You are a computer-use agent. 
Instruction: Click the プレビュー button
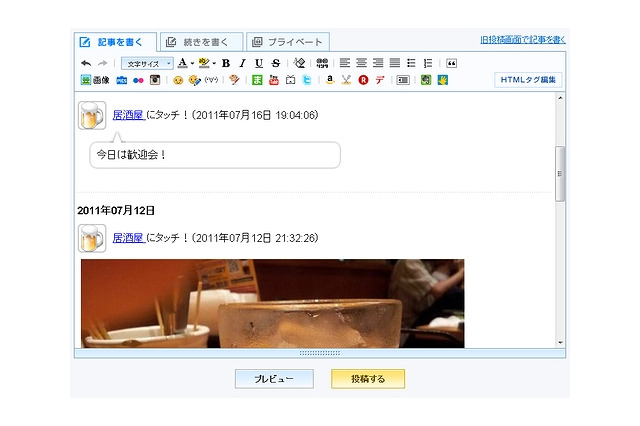pos(274,379)
